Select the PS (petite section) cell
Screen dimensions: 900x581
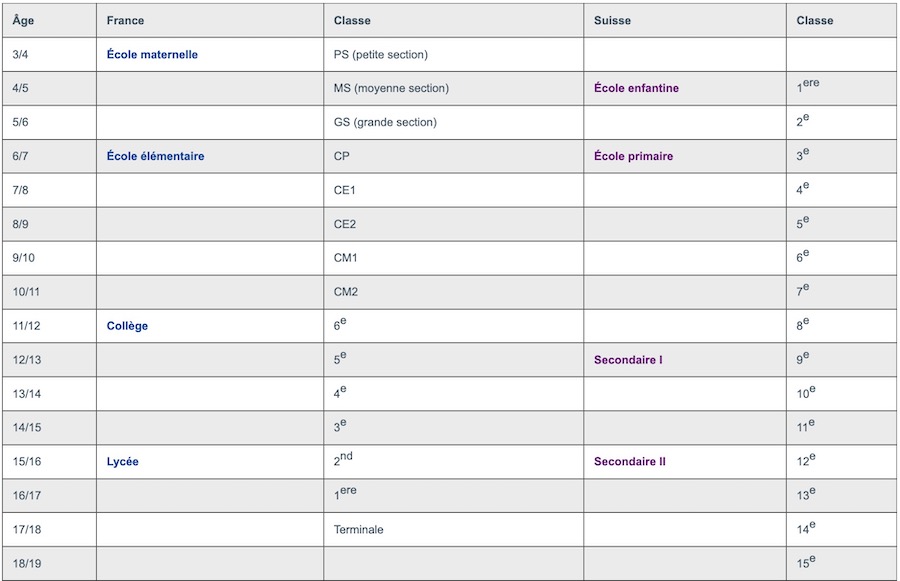coord(380,55)
